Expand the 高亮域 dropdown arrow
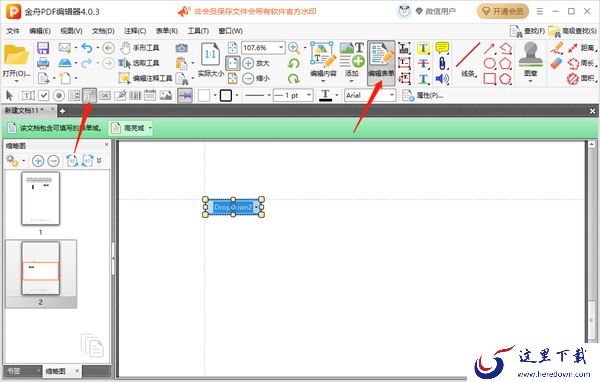 (x=150, y=128)
